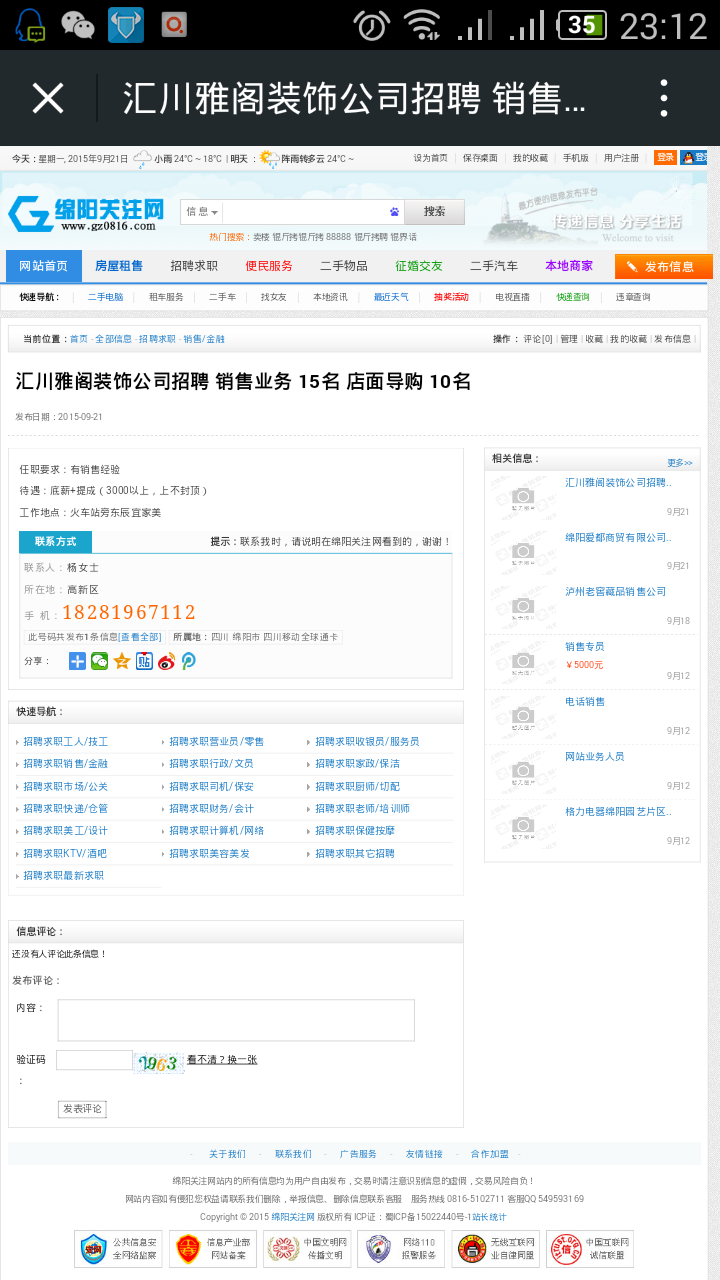Screen dimensions: 720x1280
Task: Click the blue plus share icon
Action: pyautogui.click(x=77, y=661)
